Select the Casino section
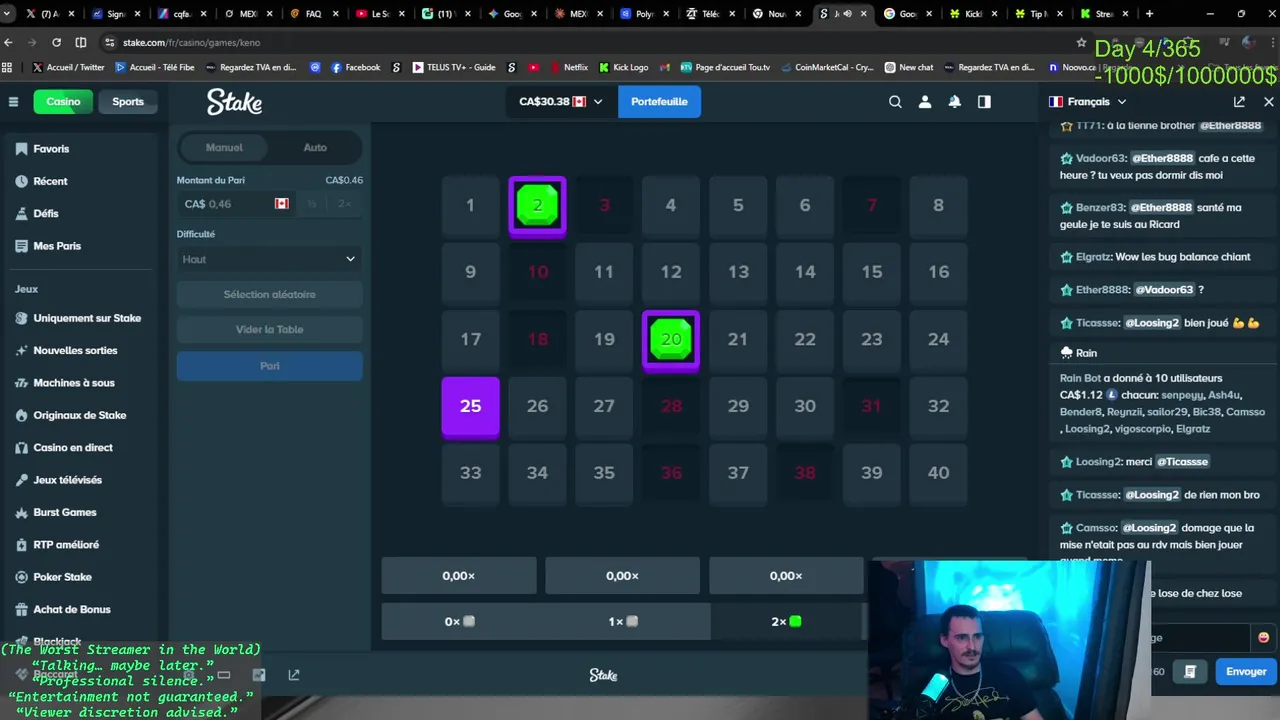This screenshot has width=1280, height=720. pos(63,101)
